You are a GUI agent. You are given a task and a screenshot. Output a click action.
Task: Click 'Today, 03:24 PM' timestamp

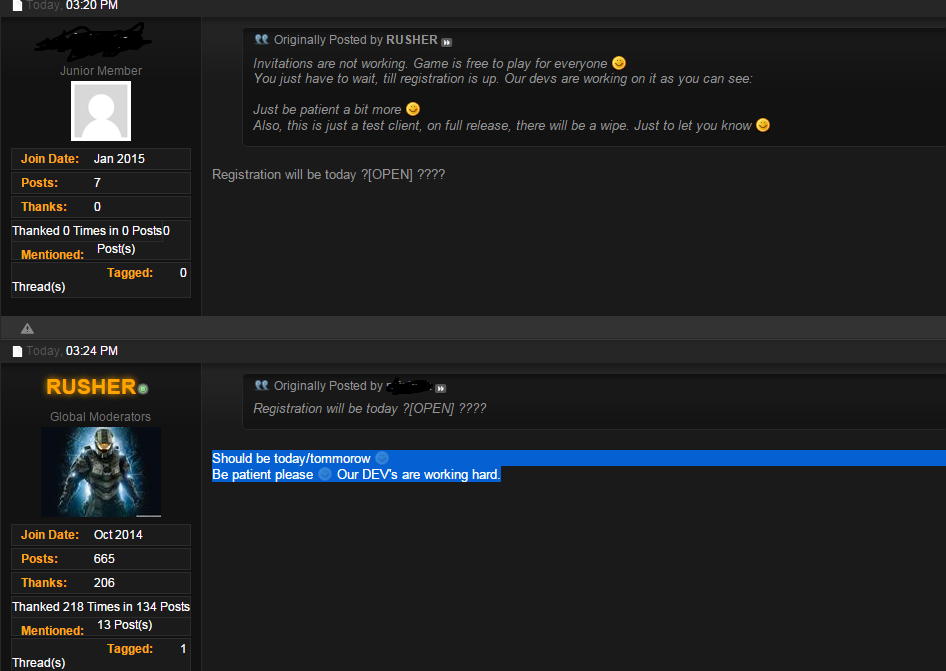[72, 351]
